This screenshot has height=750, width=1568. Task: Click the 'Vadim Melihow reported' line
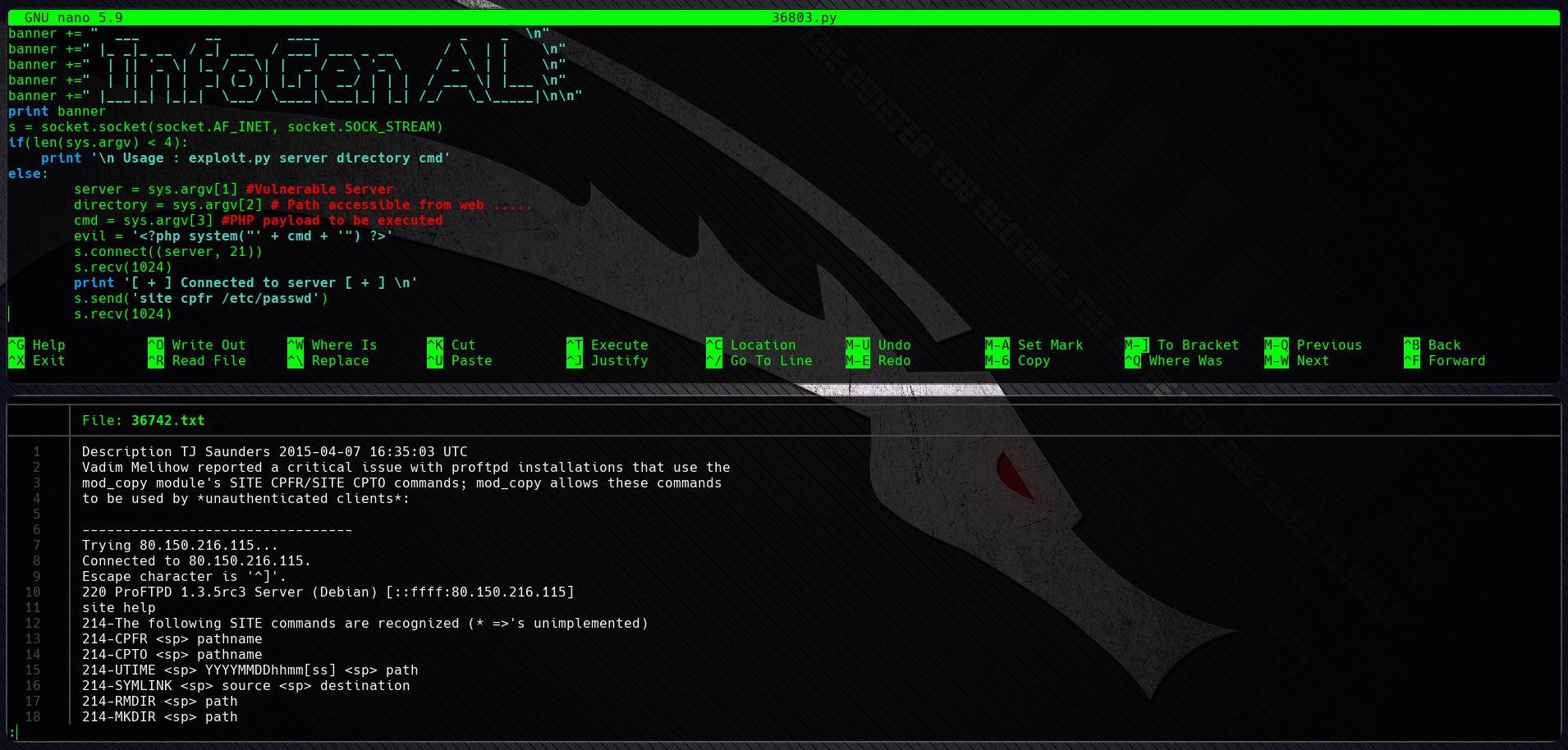coord(406,467)
